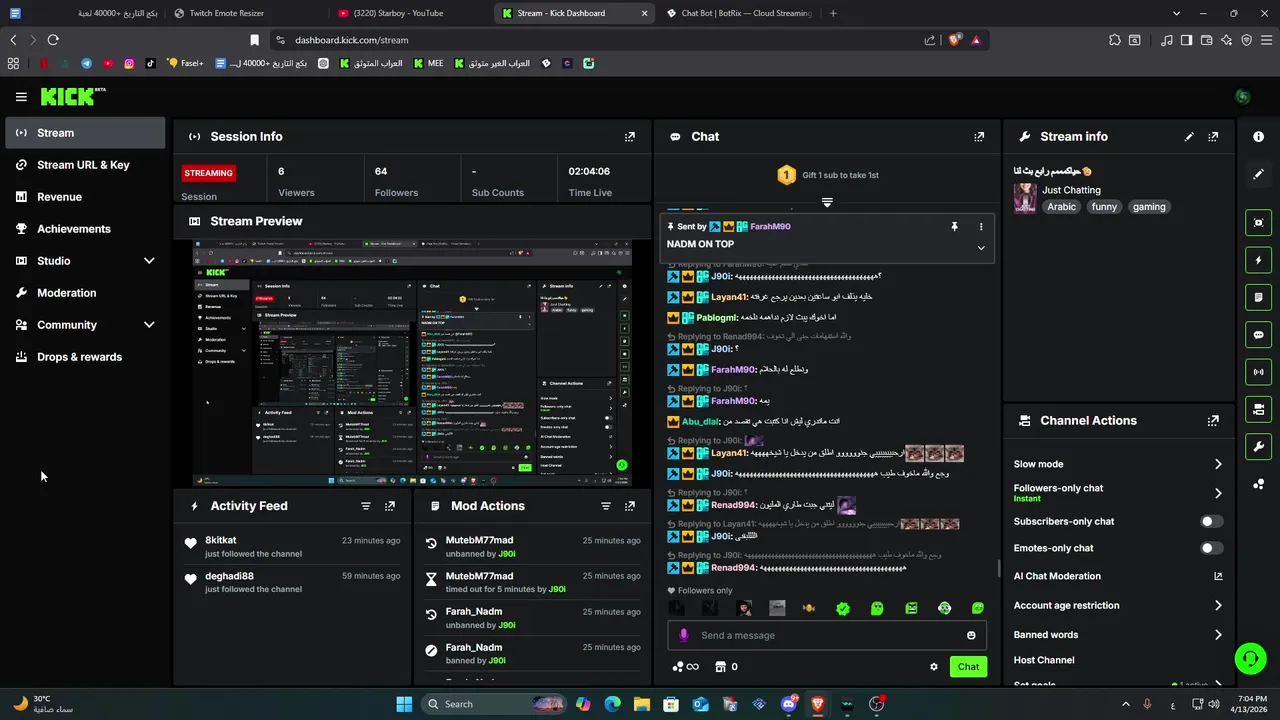Click the info icon in the right sidebar
The height and width of the screenshot is (720, 1280).
pos(1258,137)
